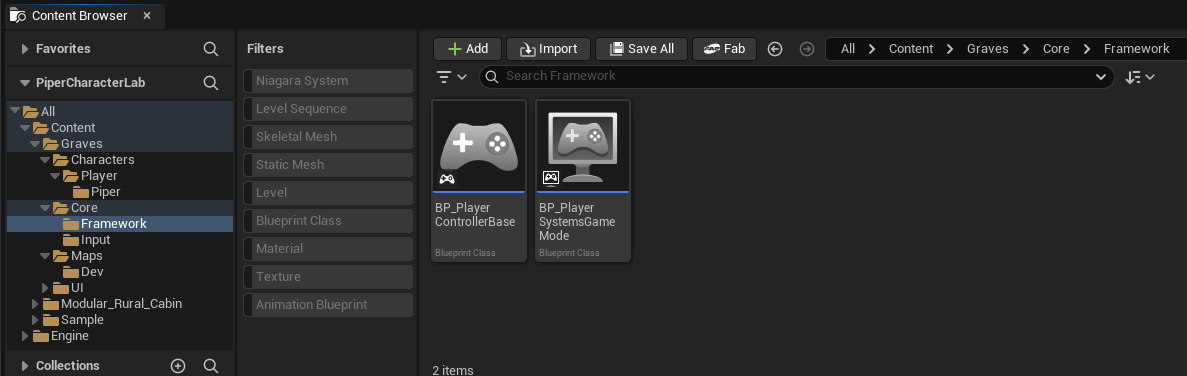Toggle the Material filter
The height and width of the screenshot is (376, 1187).
coord(329,249)
